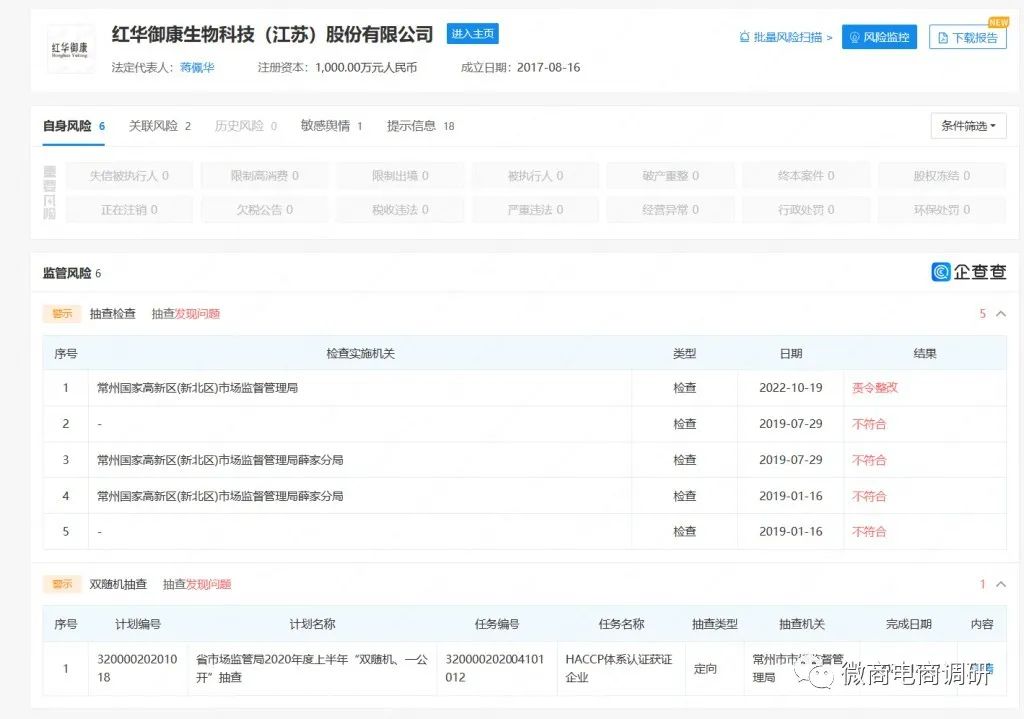Click the 任务名称 column header
Screen dimensions: 1024x719
click(621, 624)
